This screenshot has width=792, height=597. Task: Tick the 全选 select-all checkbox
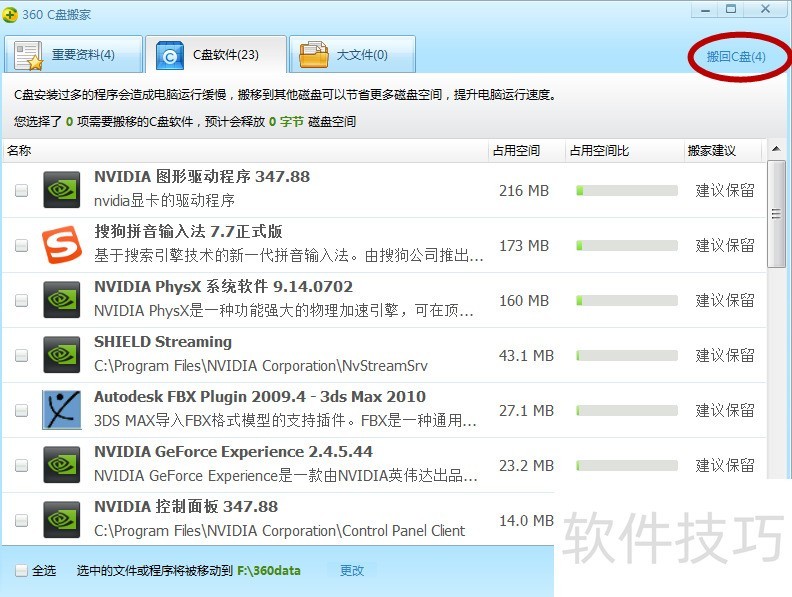tap(21, 571)
